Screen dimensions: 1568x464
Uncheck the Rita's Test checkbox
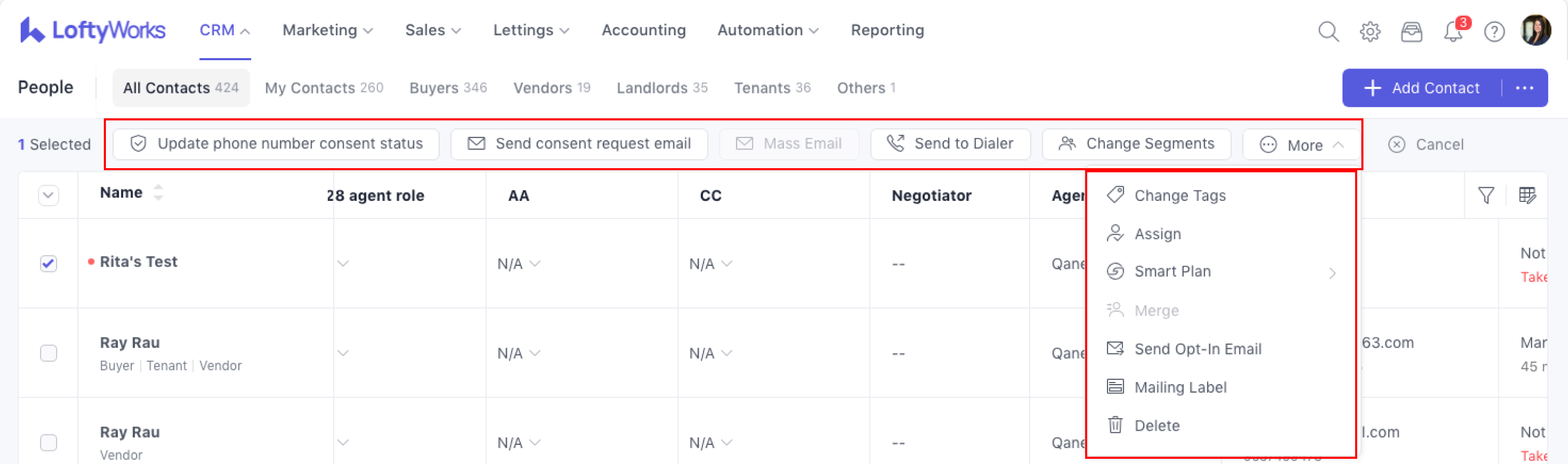(49, 263)
